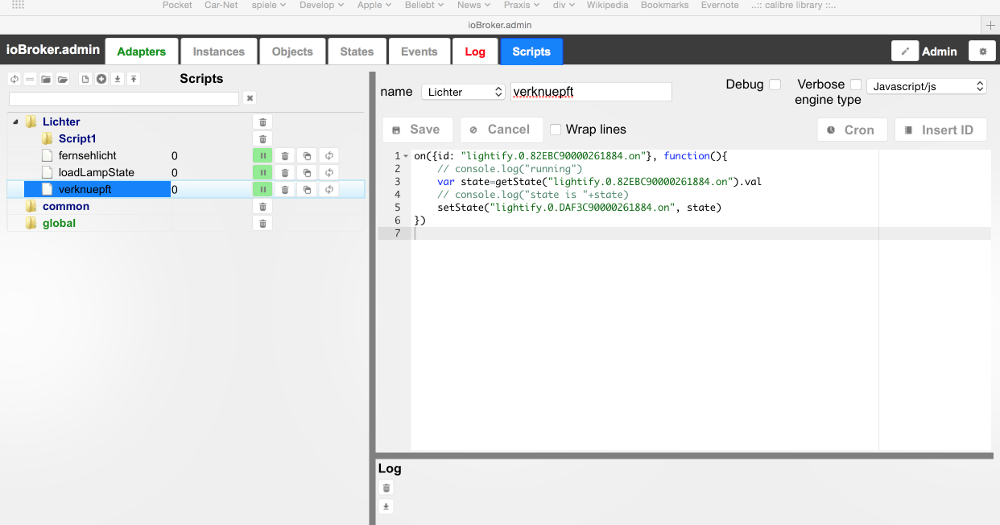Viewport: 1000px width, 525px height.
Task: Open the Praxis bookmarks dropdown
Action: click(x=522, y=5)
